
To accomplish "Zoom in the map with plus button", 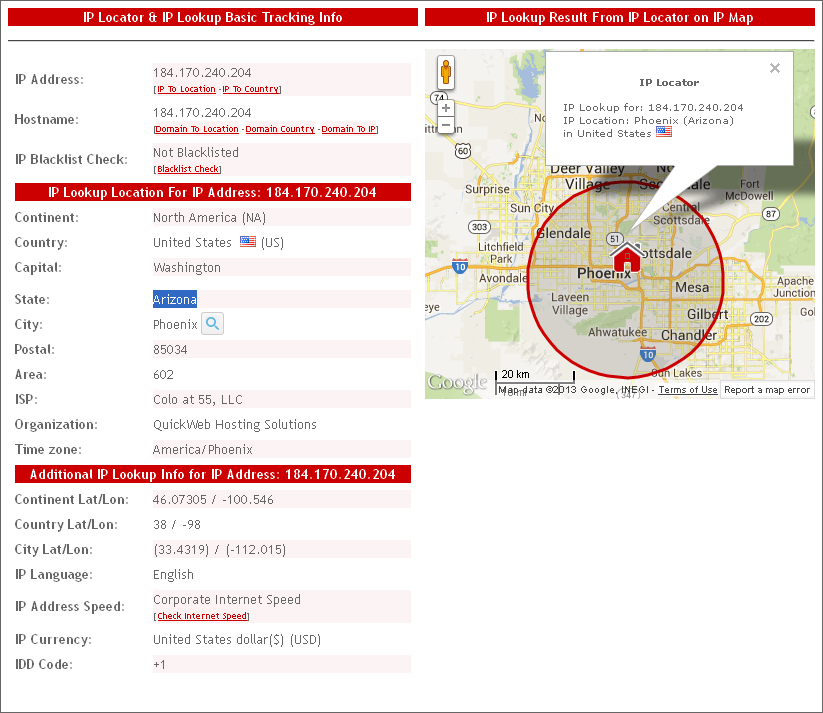I will (x=446, y=108).
